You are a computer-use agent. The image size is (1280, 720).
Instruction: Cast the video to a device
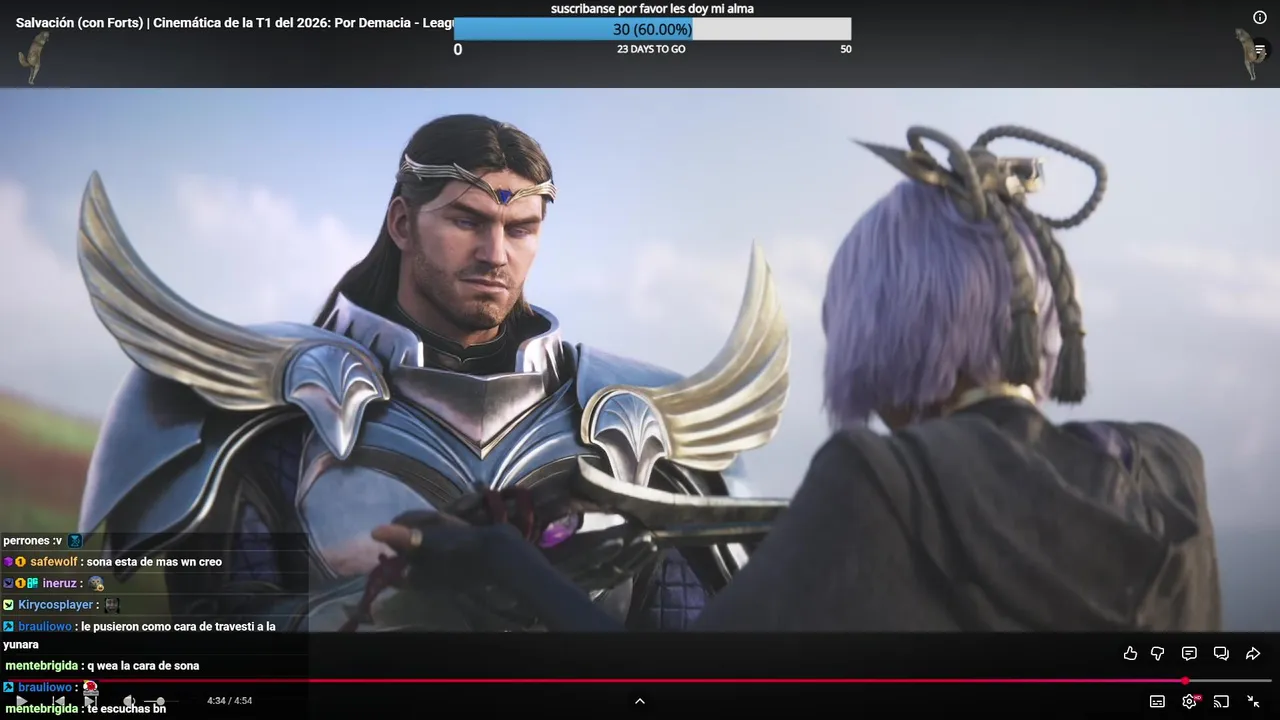pos(1221,701)
